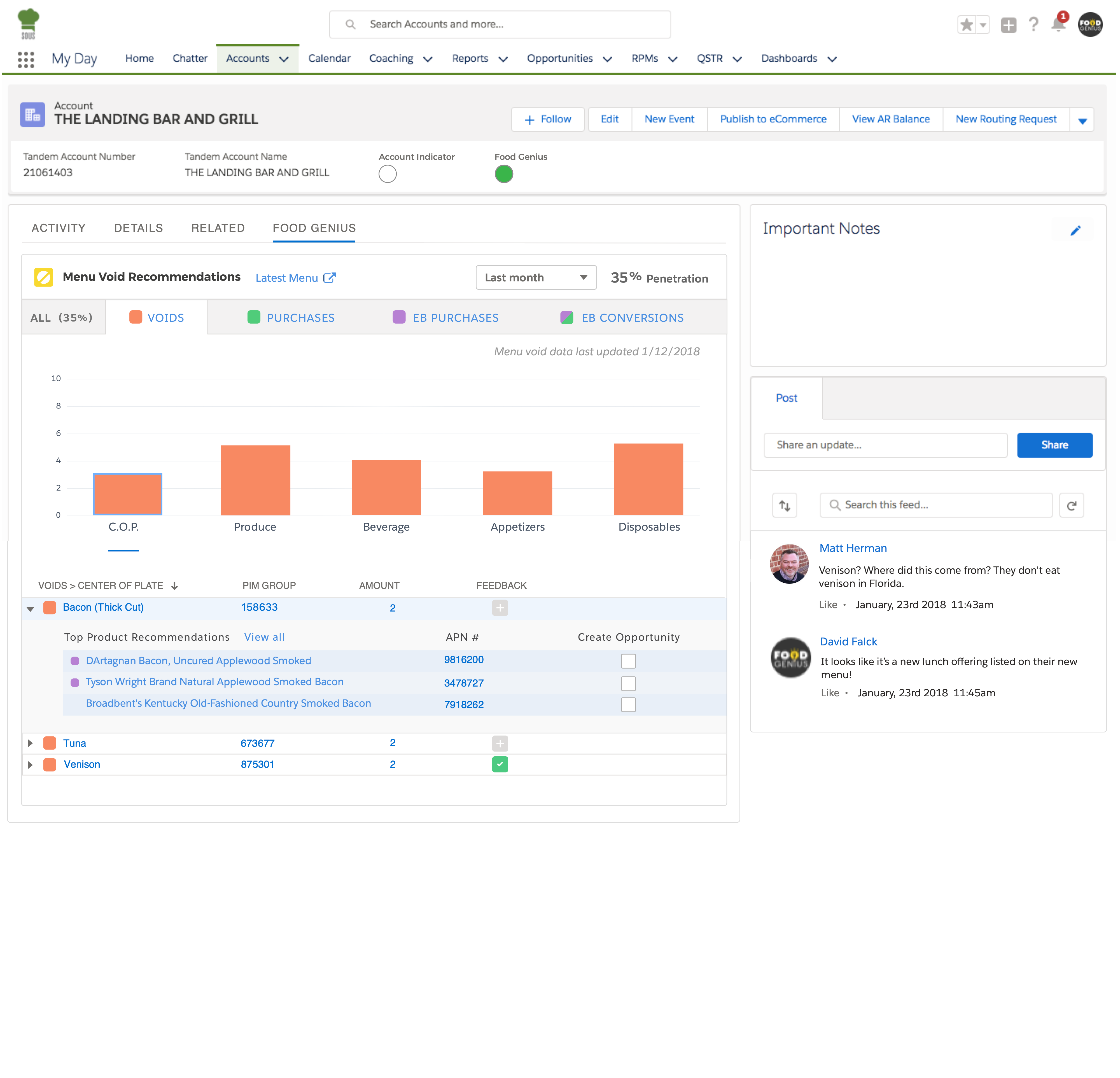Viewport: 1120px width, 1078px height.
Task: Add feedback for the Bacon (Thick Cut) row
Action: [x=500, y=607]
